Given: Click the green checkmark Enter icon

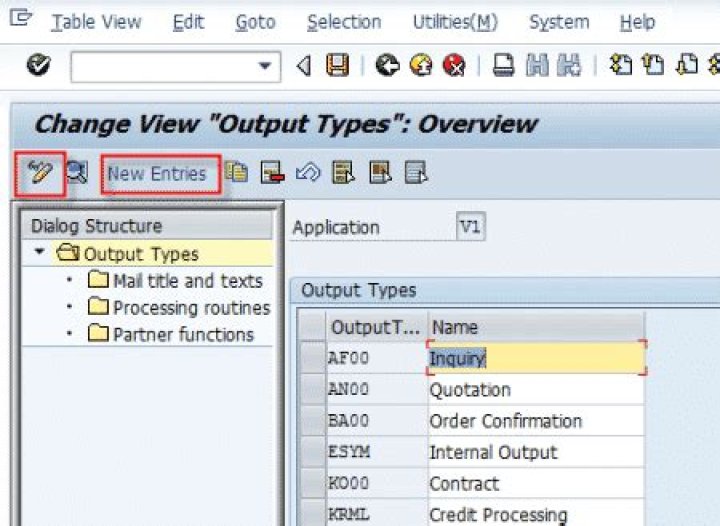Looking at the screenshot, I should (x=39, y=65).
